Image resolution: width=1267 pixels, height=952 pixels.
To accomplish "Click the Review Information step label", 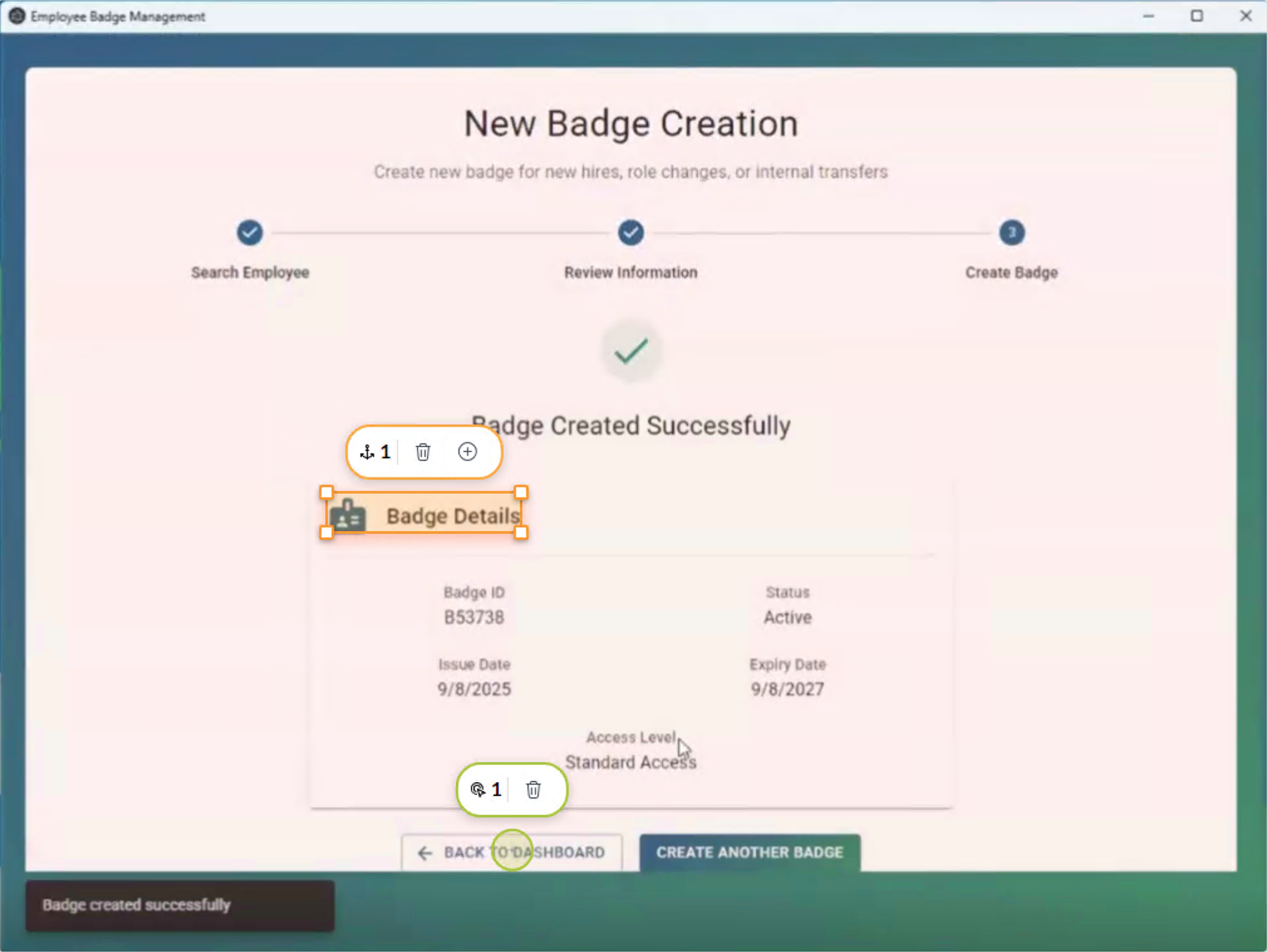I will pyautogui.click(x=630, y=273).
